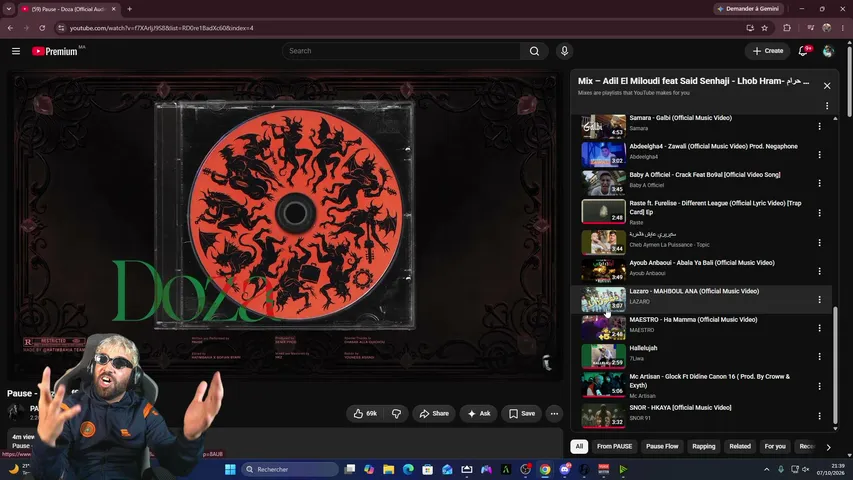Show more chips with right arrow
Screen dimensions: 853x480
tap(828, 447)
